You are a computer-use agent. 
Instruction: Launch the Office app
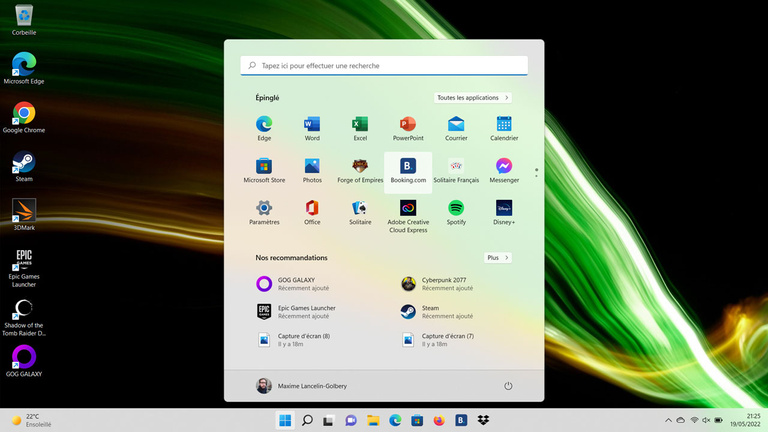pyautogui.click(x=312, y=213)
